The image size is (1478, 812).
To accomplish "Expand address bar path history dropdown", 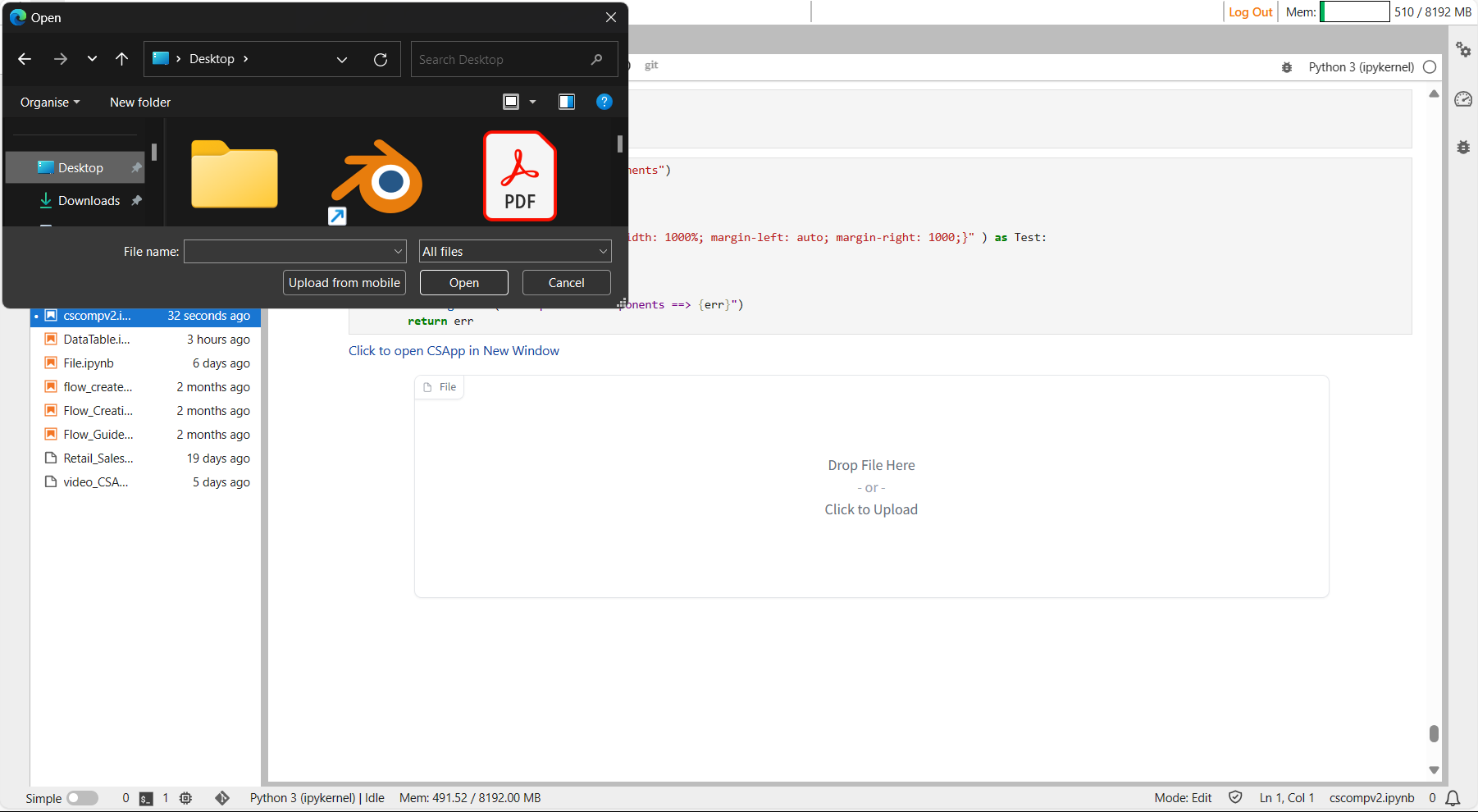I will pos(342,59).
